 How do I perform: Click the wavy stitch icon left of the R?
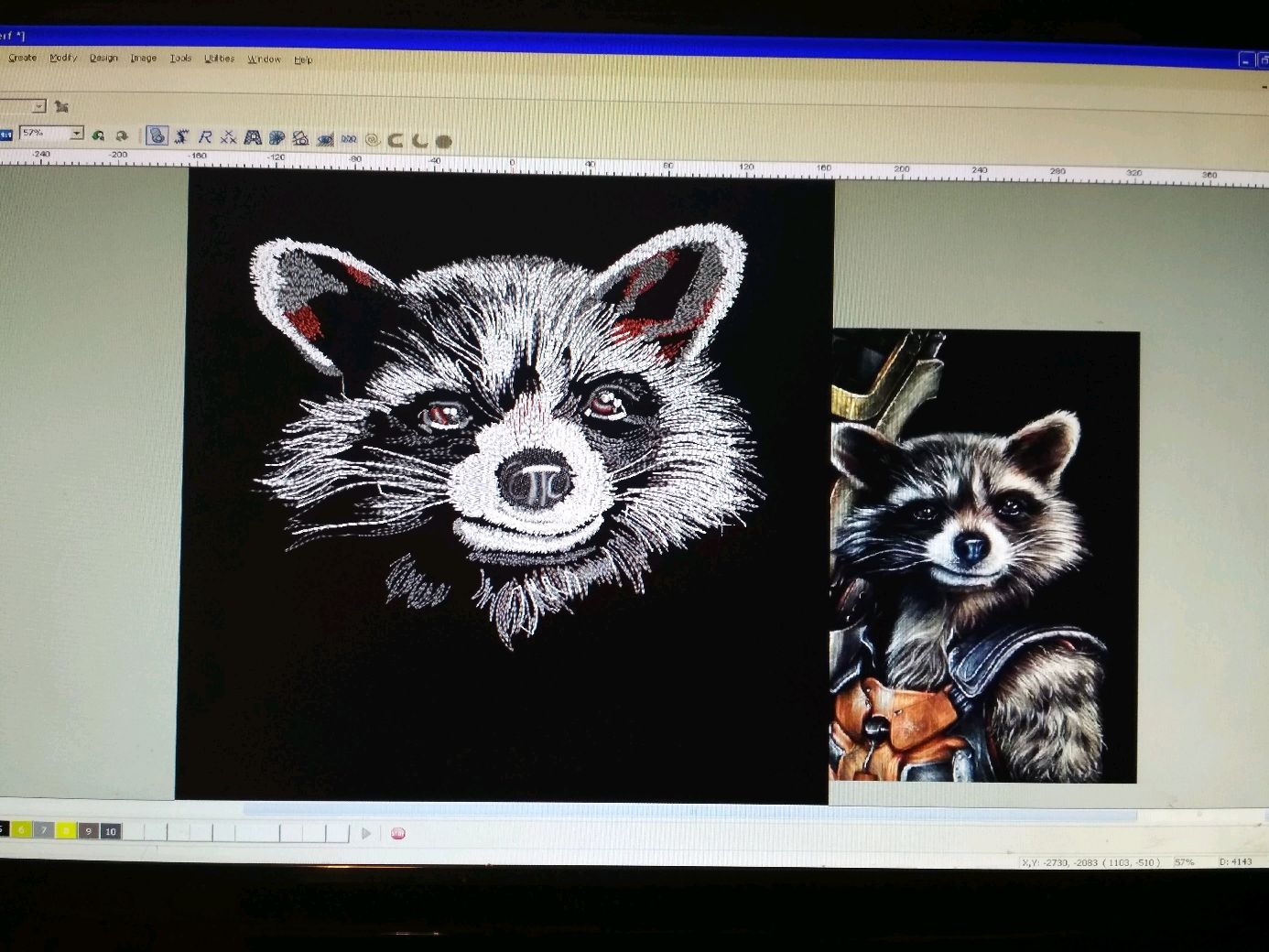(181, 136)
